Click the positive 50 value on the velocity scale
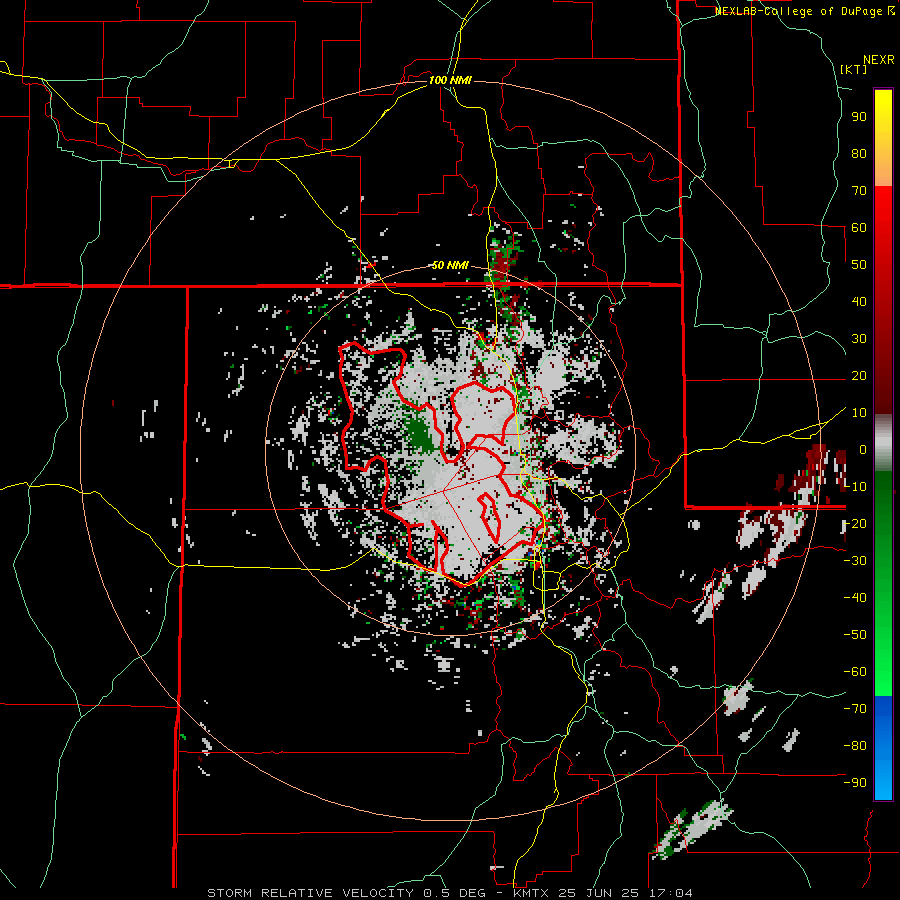Screen dimensions: 900x900 [x=859, y=265]
